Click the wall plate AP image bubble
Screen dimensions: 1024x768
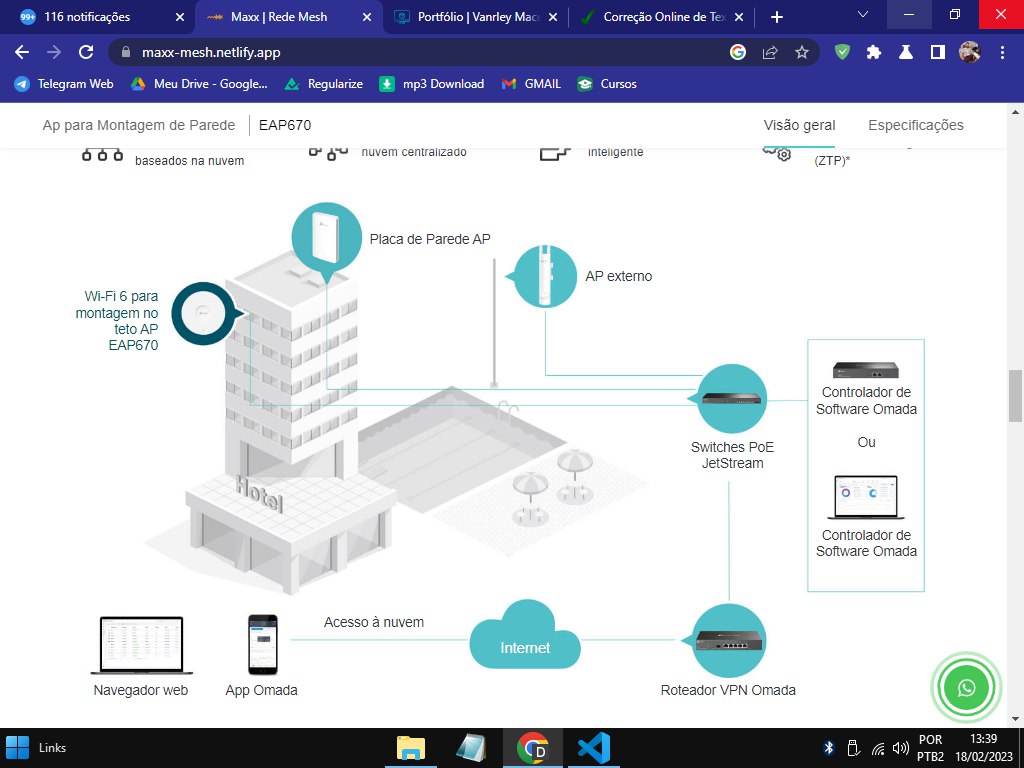click(327, 238)
